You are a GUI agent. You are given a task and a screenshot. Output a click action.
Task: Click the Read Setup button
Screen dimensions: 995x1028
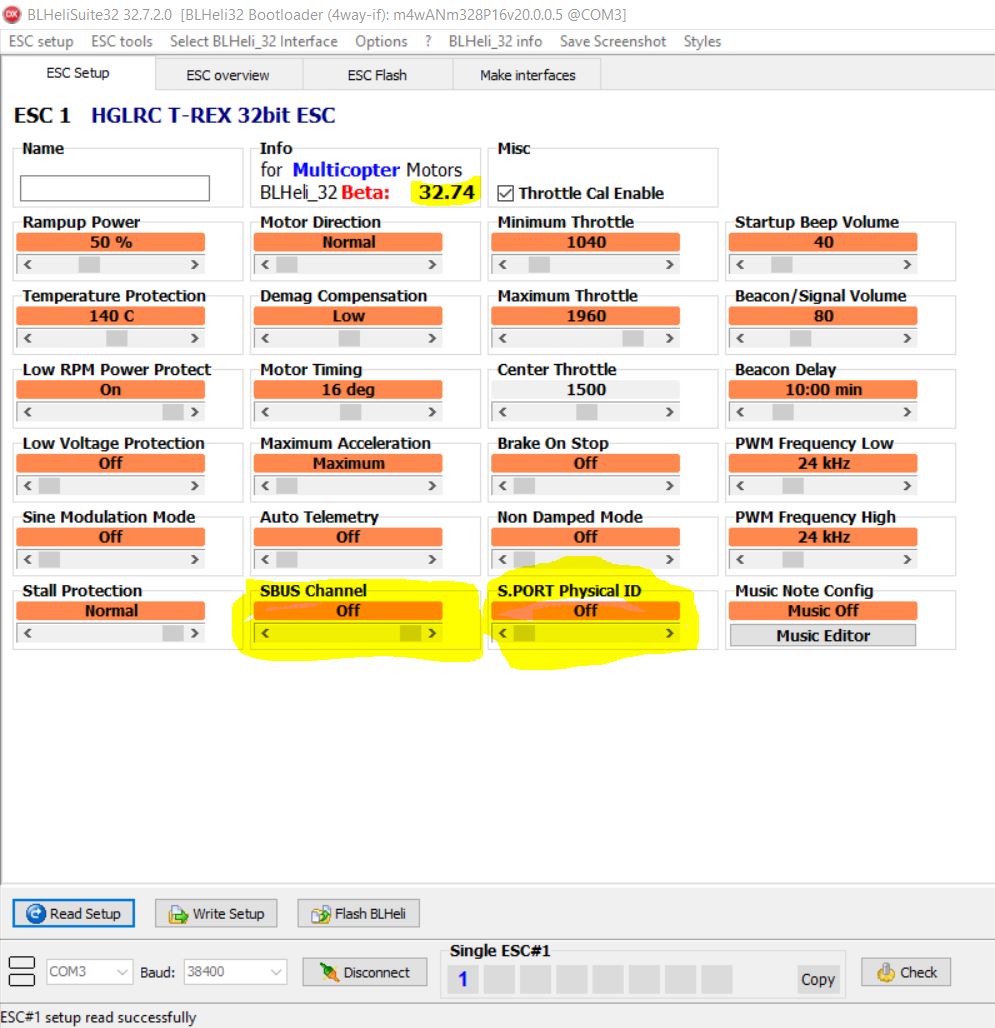click(x=73, y=913)
